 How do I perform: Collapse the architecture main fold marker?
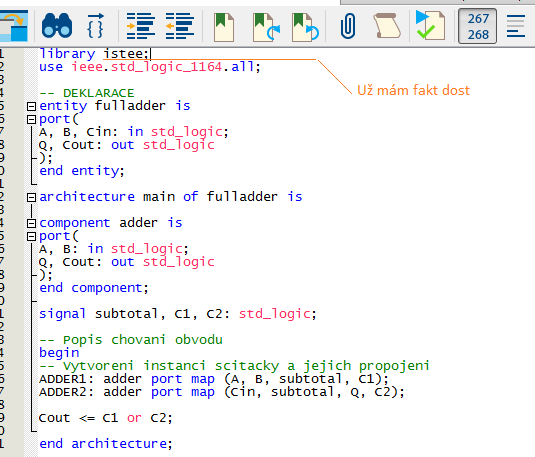point(31,197)
